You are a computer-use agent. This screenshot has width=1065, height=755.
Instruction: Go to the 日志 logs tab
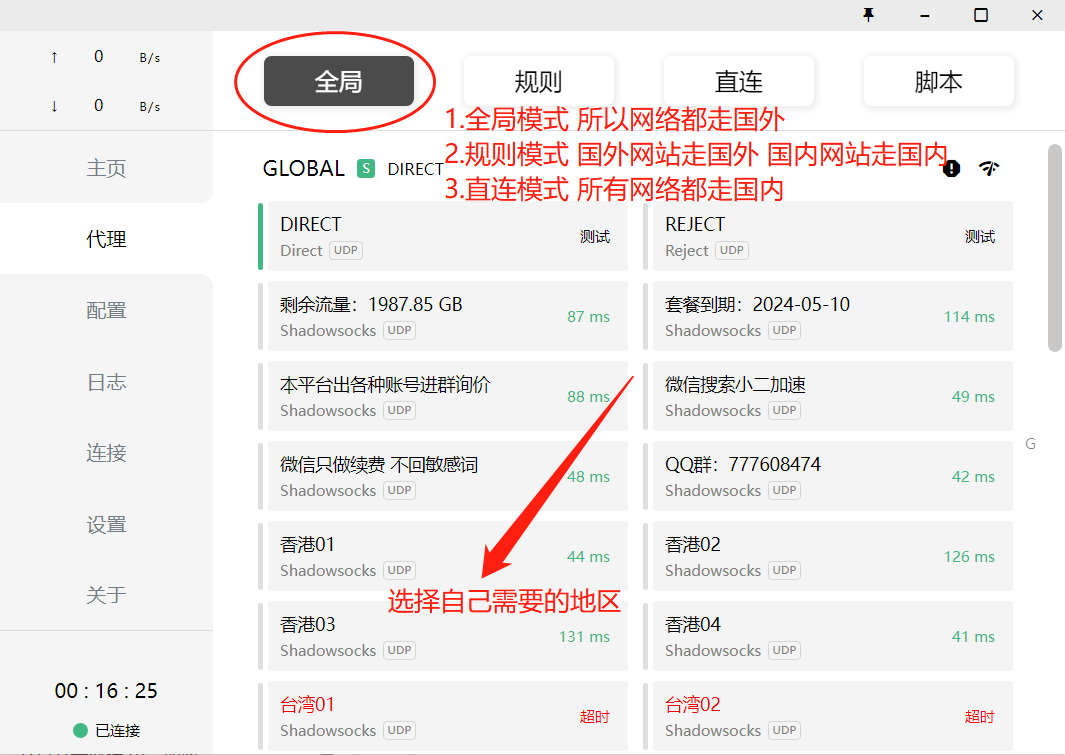click(106, 382)
